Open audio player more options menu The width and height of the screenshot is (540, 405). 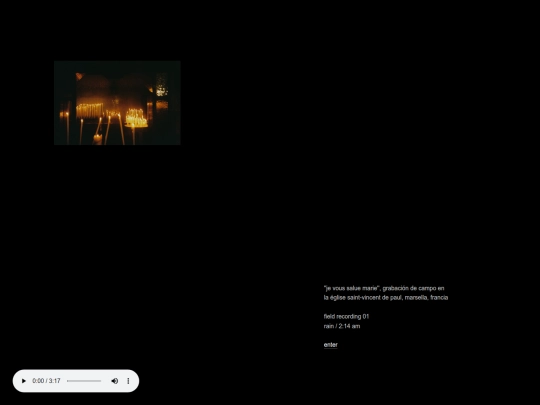(x=128, y=381)
